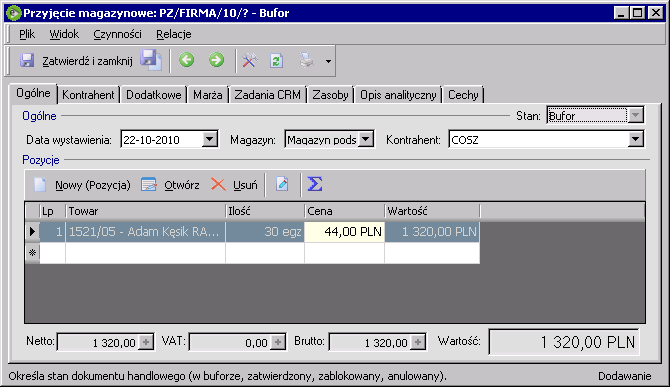Viewport: 670px width, 387px height.
Task: Click the plus button next to VAT
Action: 278,342
